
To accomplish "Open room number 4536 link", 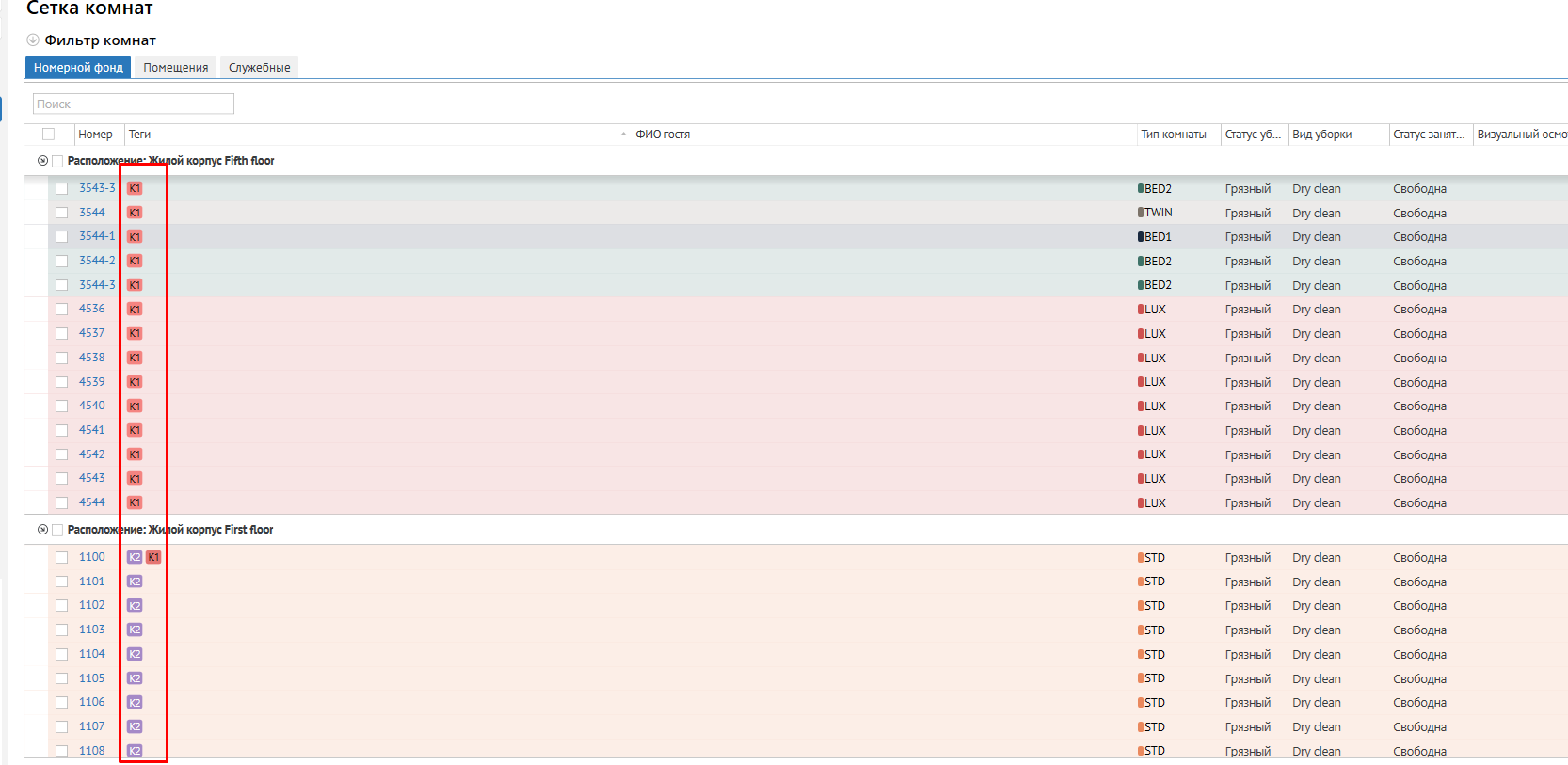I will click(x=92, y=309).
